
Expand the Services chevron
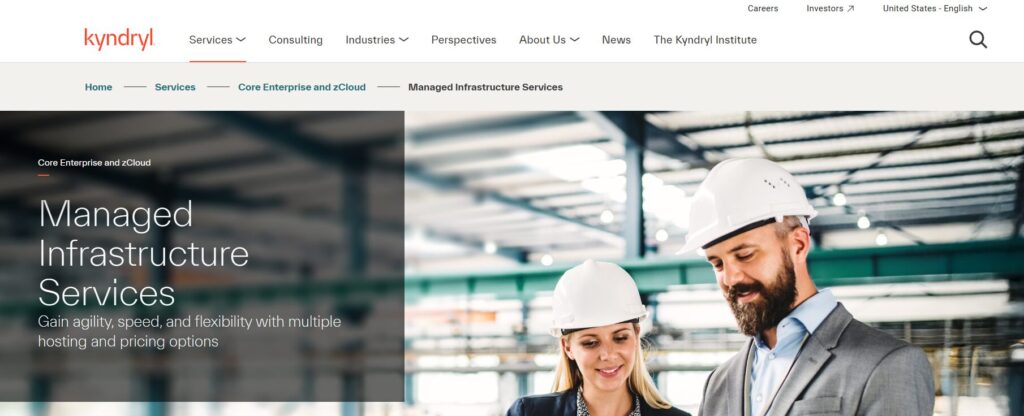tap(241, 40)
